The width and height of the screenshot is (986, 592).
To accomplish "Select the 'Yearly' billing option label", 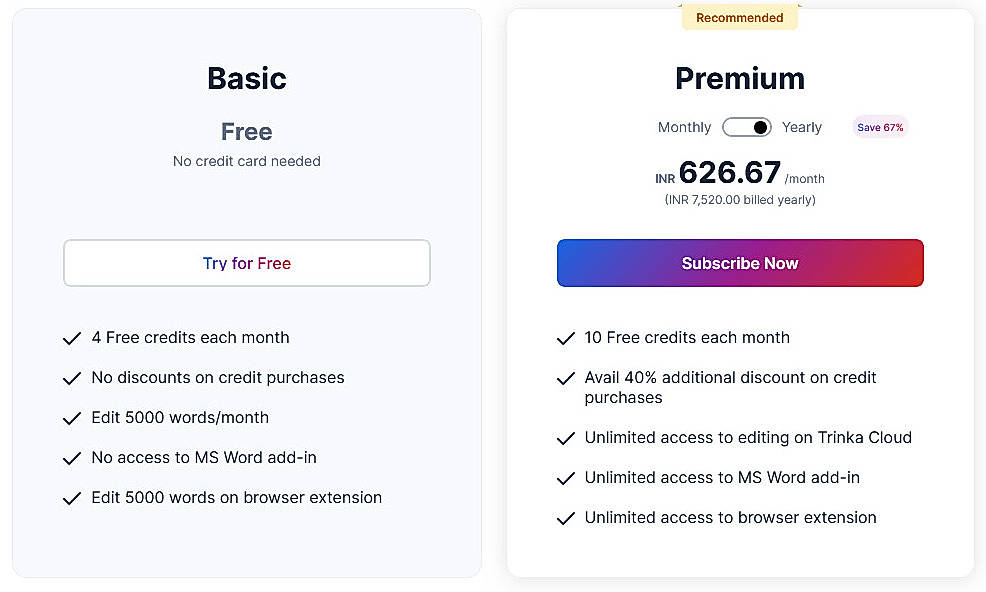I will pos(802,127).
